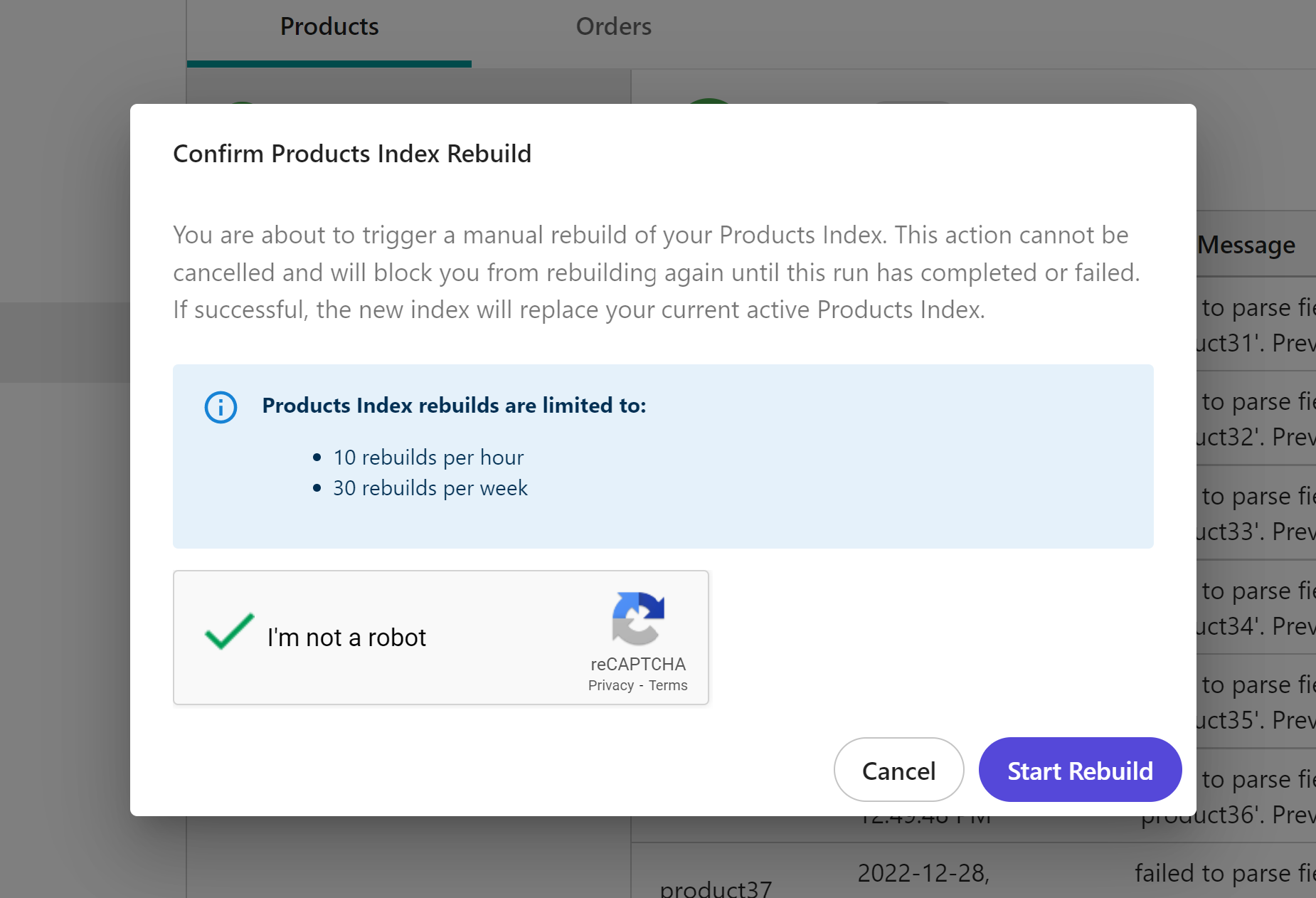Viewport: 1316px width, 898px height.
Task: Click the Confirm Products Index Rebuild title
Action: tap(352, 154)
